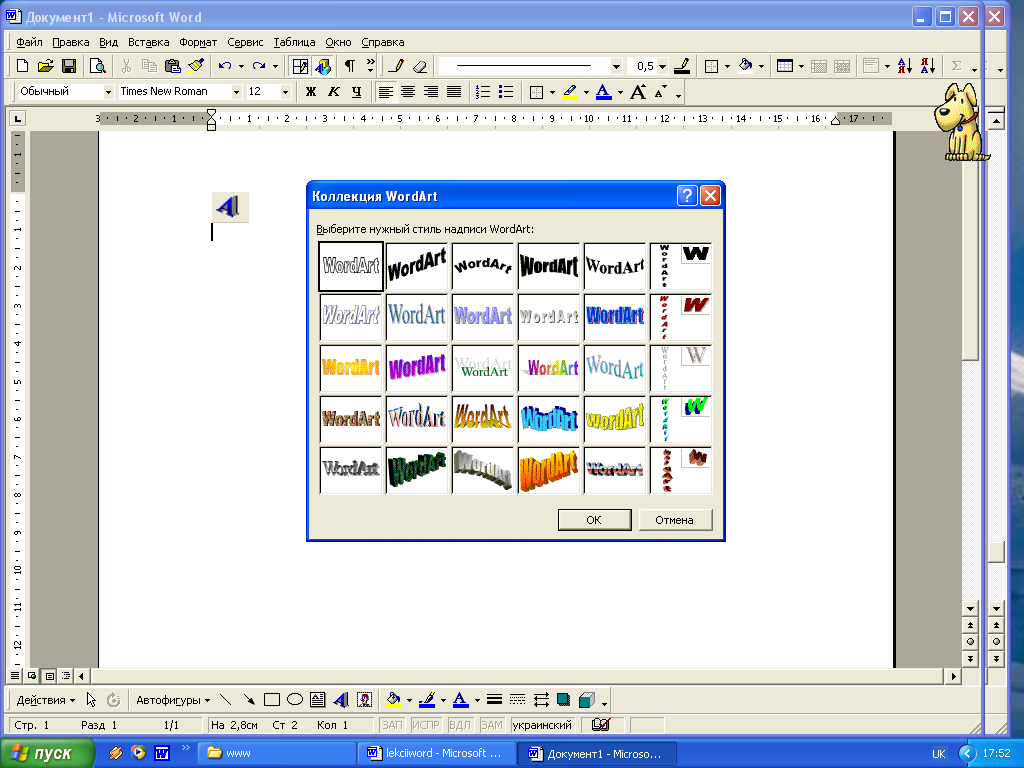Toggle Justify alignment button
Viewport: 1024px width, 768px height.
pyautogui.click(x=454, y=92)
